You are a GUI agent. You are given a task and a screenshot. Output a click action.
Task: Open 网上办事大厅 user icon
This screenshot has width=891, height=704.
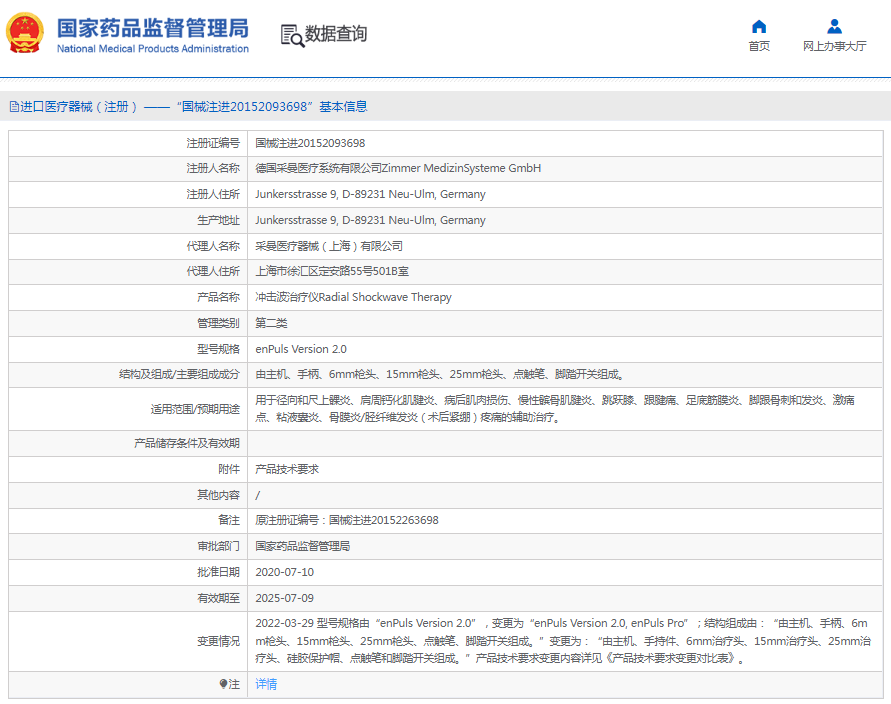[834, 26]
